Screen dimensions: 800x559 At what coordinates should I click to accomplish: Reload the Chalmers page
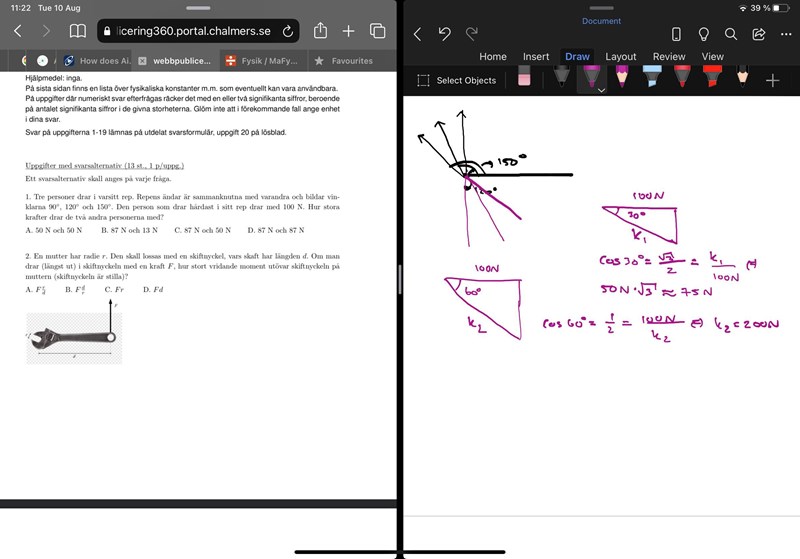click(287, 31)
